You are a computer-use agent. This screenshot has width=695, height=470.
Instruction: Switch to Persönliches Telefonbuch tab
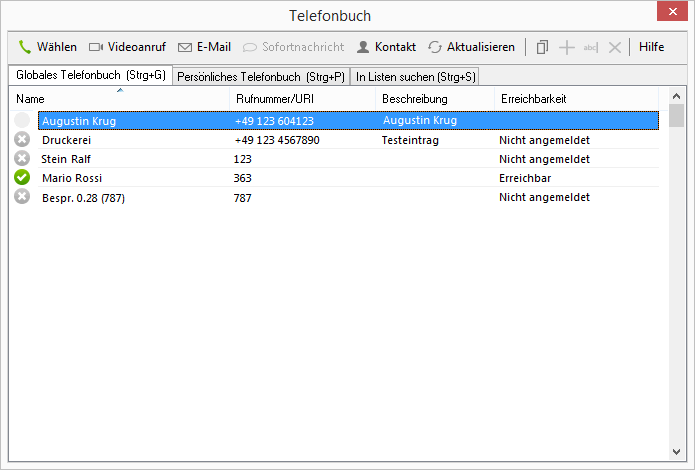pos(260,76)
